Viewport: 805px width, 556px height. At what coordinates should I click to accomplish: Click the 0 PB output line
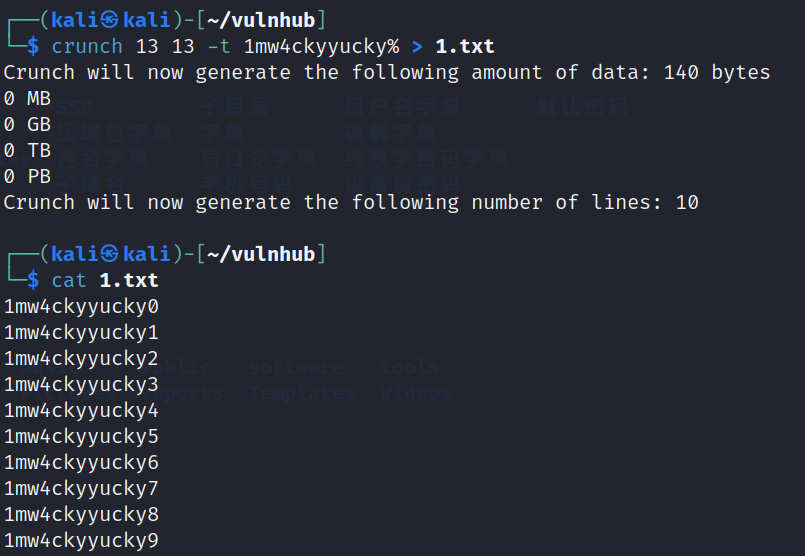point(27,176)
